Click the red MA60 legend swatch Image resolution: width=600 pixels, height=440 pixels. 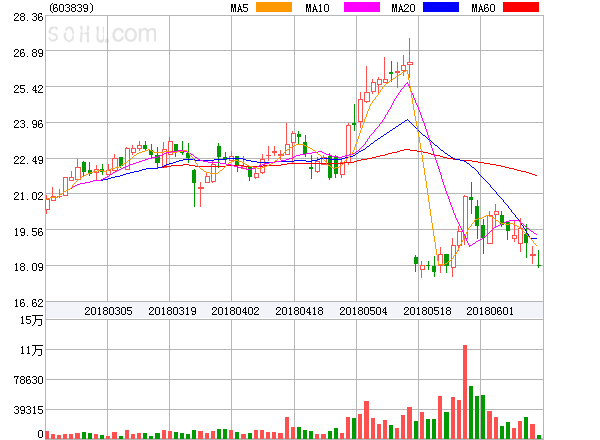521,7
